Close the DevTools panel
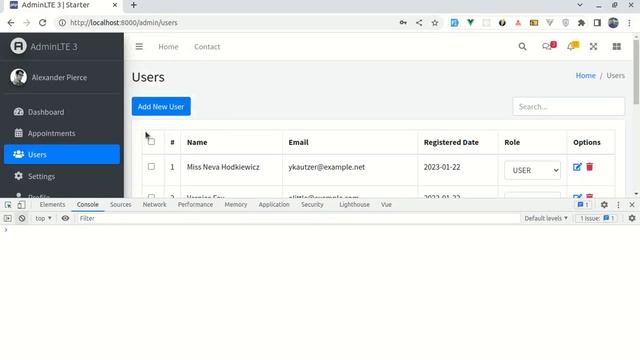 (x=632, y=204)
